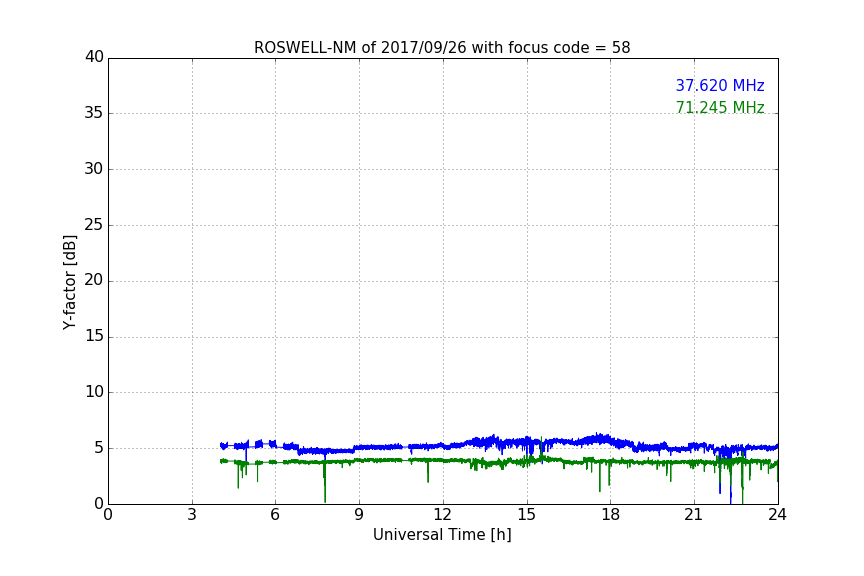
Task: Click the x-axis tick label '12'
Action: 442,515
